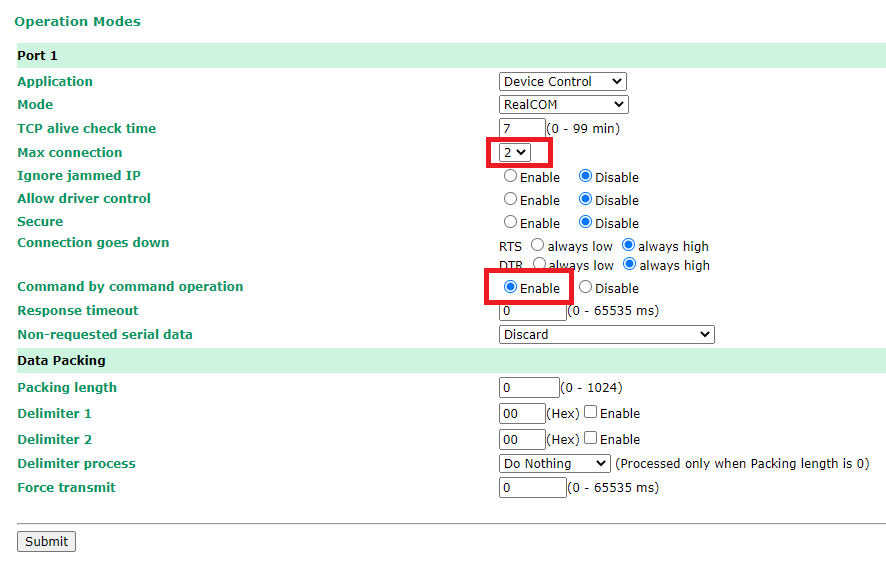Select Disable for Command by command operation
This screenshot has height=562, width=886.
(586, 287)
